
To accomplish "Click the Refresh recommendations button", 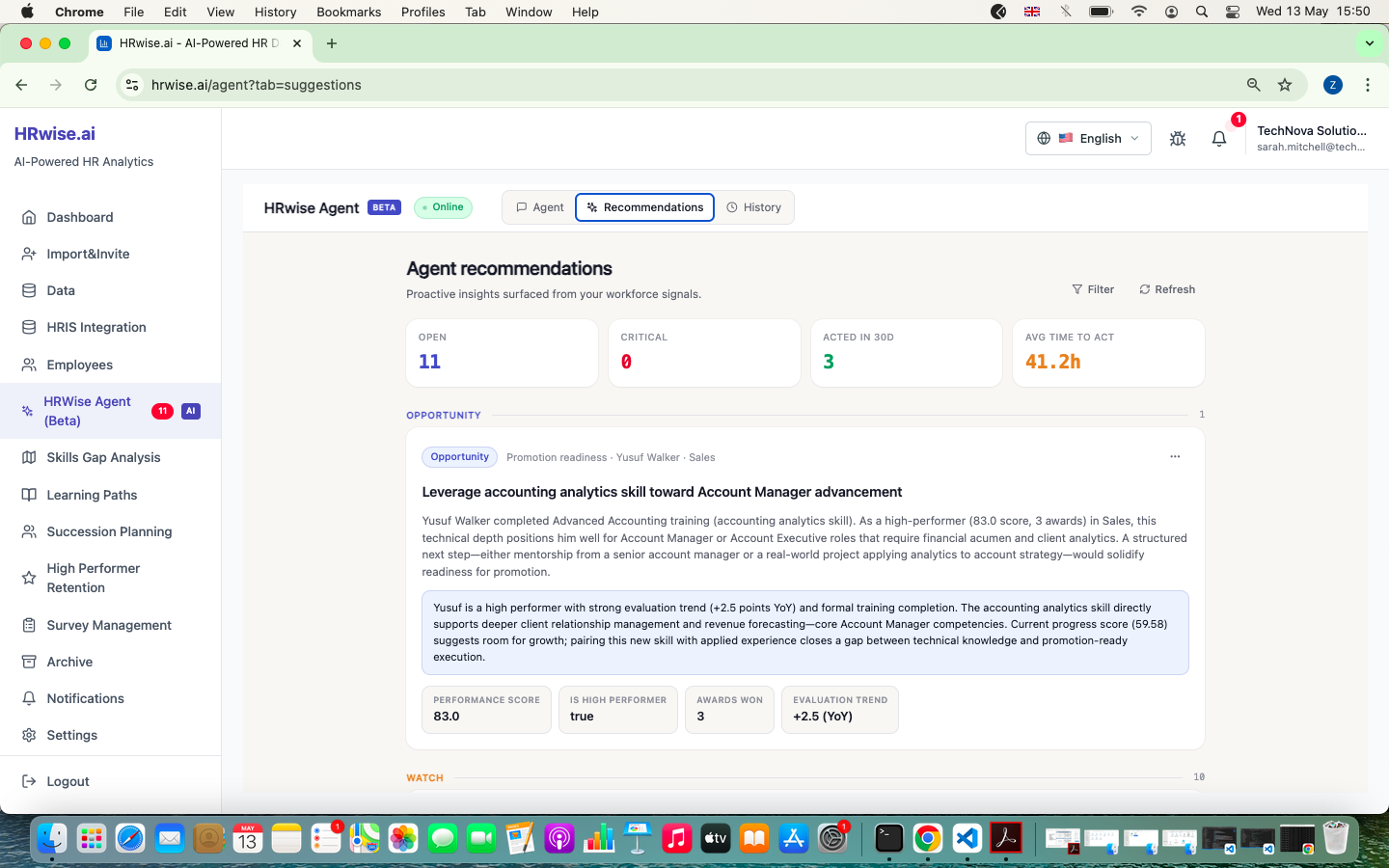I will point(1167,289).
